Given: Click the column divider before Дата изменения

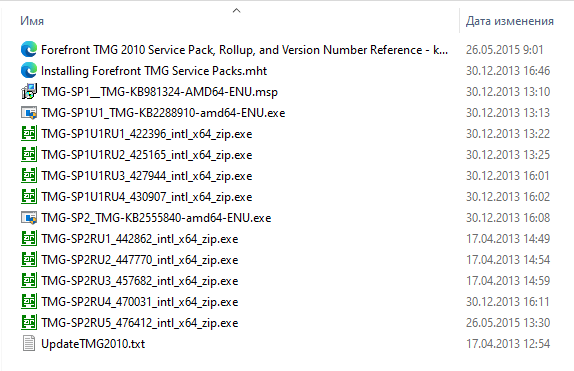Looking at the screenshot, I should (x=459, y=21).
